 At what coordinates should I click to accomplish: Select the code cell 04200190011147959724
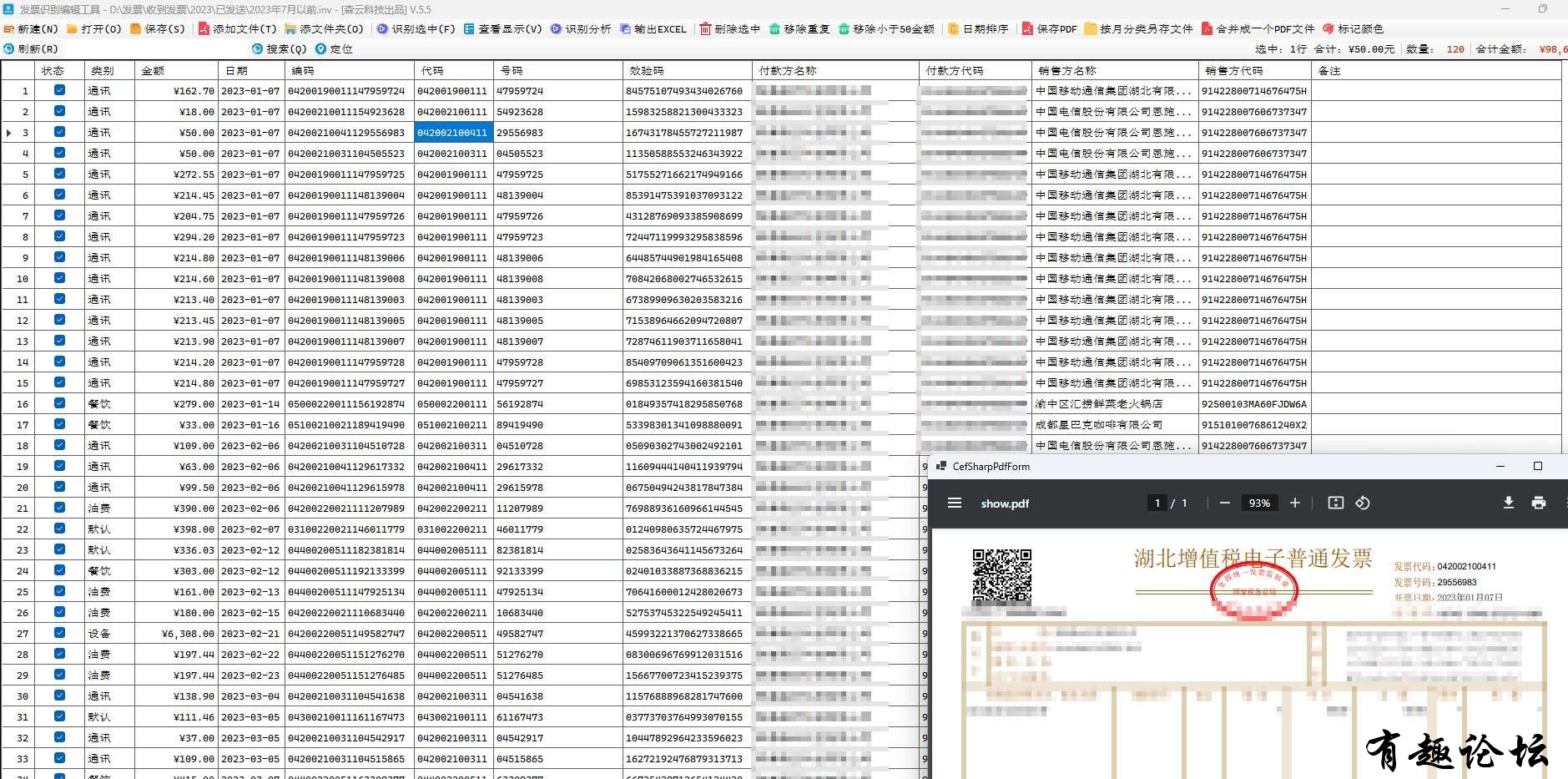(x=349, y=91)
